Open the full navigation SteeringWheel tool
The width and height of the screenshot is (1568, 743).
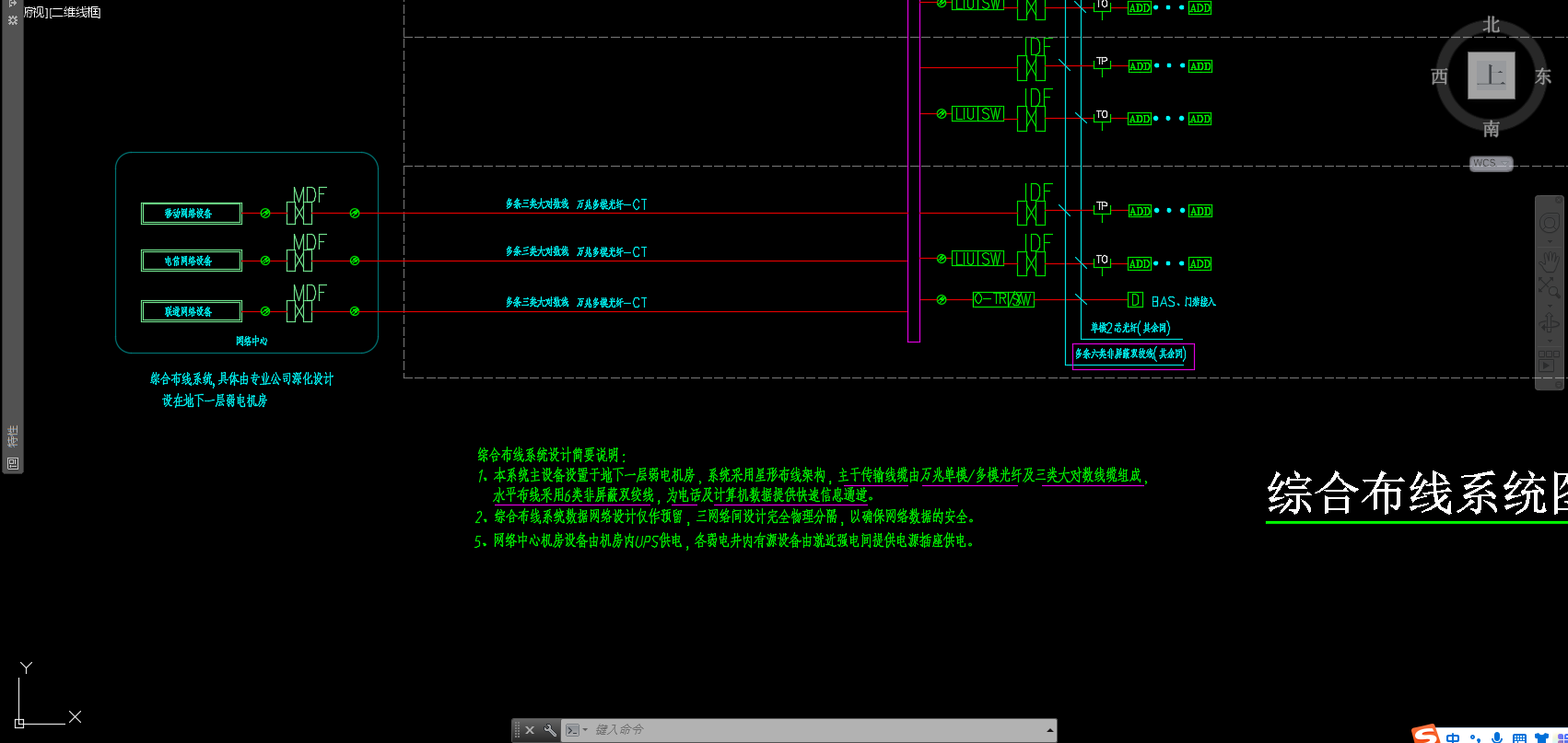[1550, 223]
